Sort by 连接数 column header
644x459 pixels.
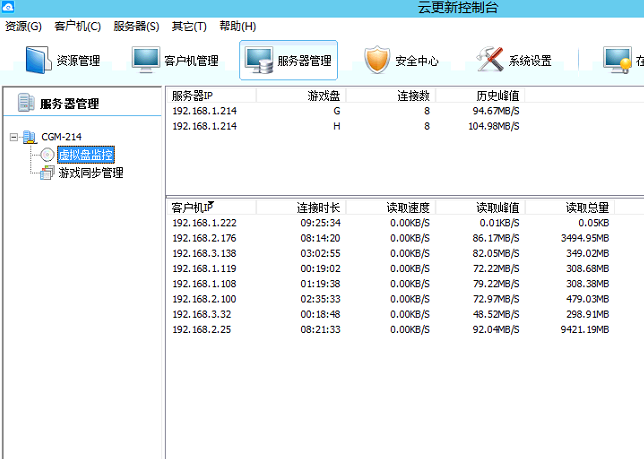pyautogui.click(x=391, y=96)
